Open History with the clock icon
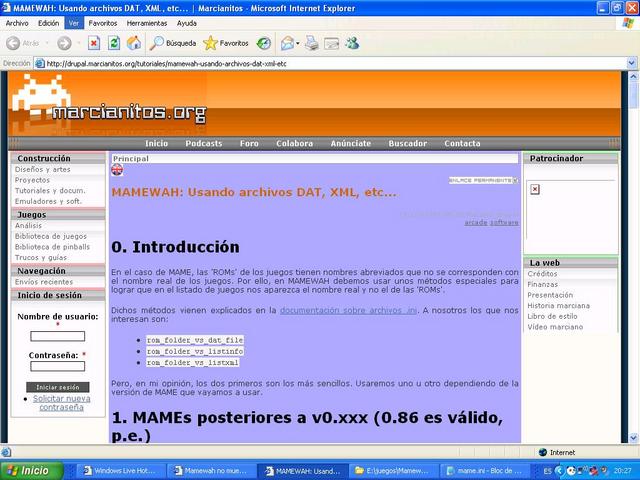Image resolution: width=640 pixels, height=480 pixels. click(x=264, y=43)
